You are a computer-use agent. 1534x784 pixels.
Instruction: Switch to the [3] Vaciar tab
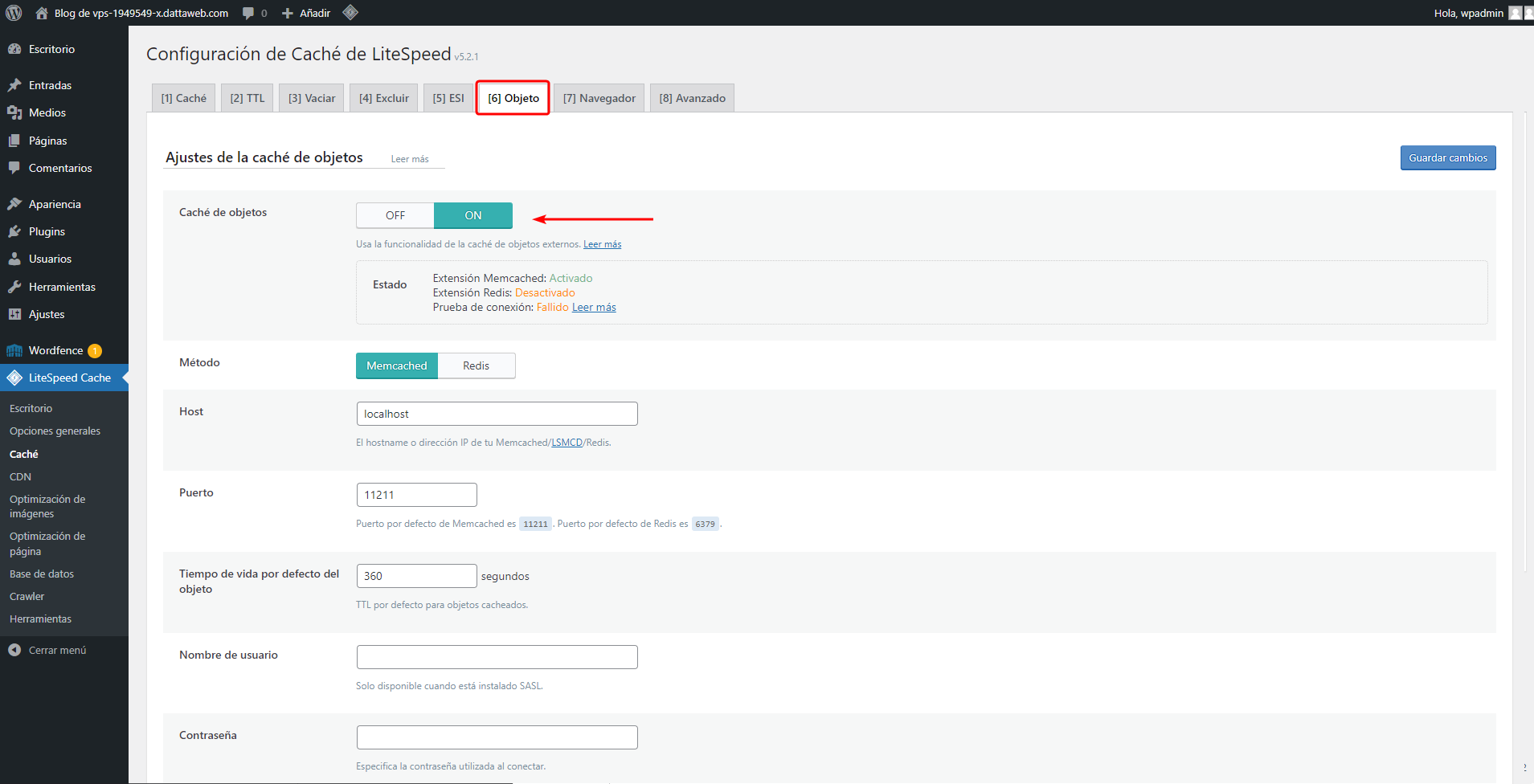[312, 98]
